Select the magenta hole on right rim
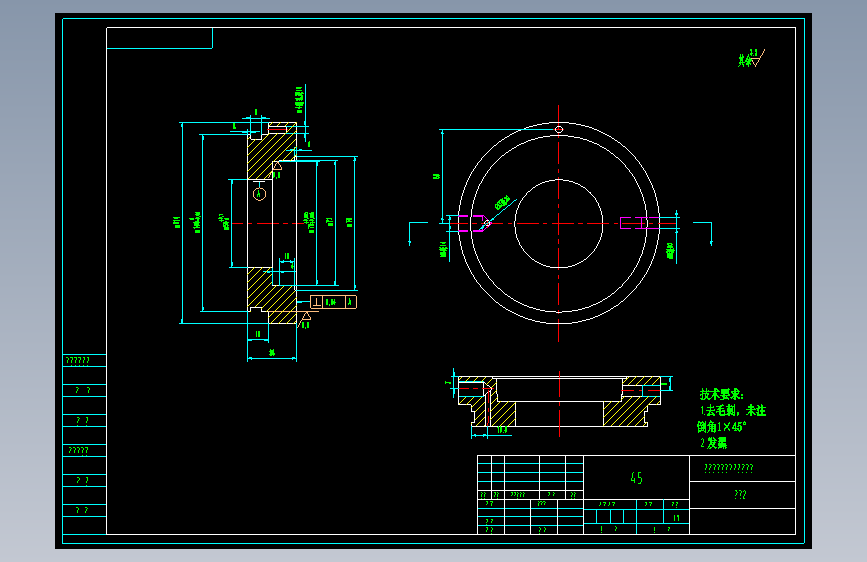867x562 pixels. pyautogui.click(x=640, y=223)
